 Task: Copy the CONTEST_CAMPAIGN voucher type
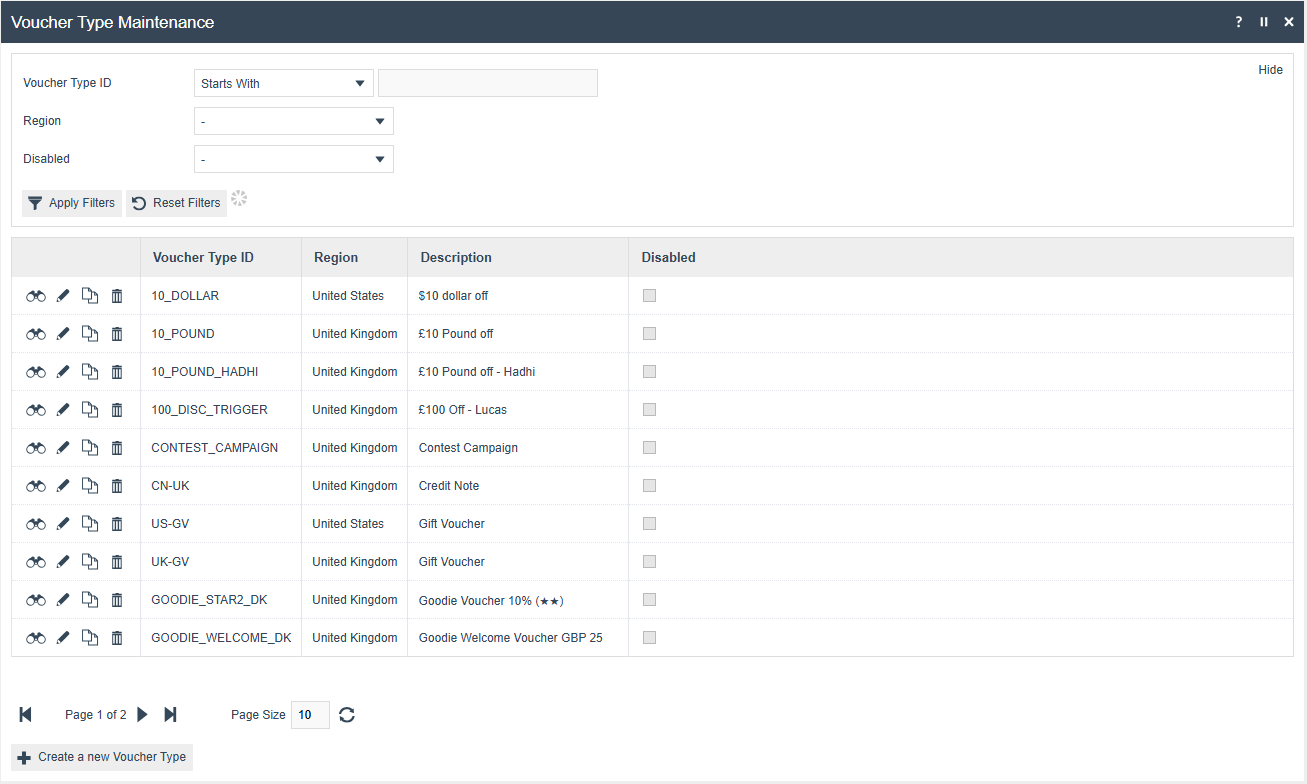click(90, 448)
